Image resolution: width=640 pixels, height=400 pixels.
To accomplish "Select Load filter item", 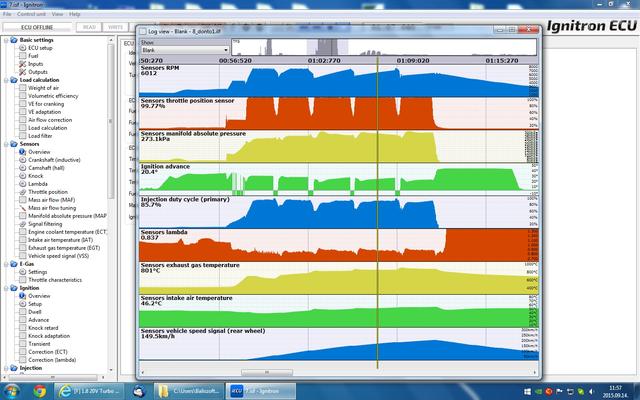I will [x=40, y=136].
